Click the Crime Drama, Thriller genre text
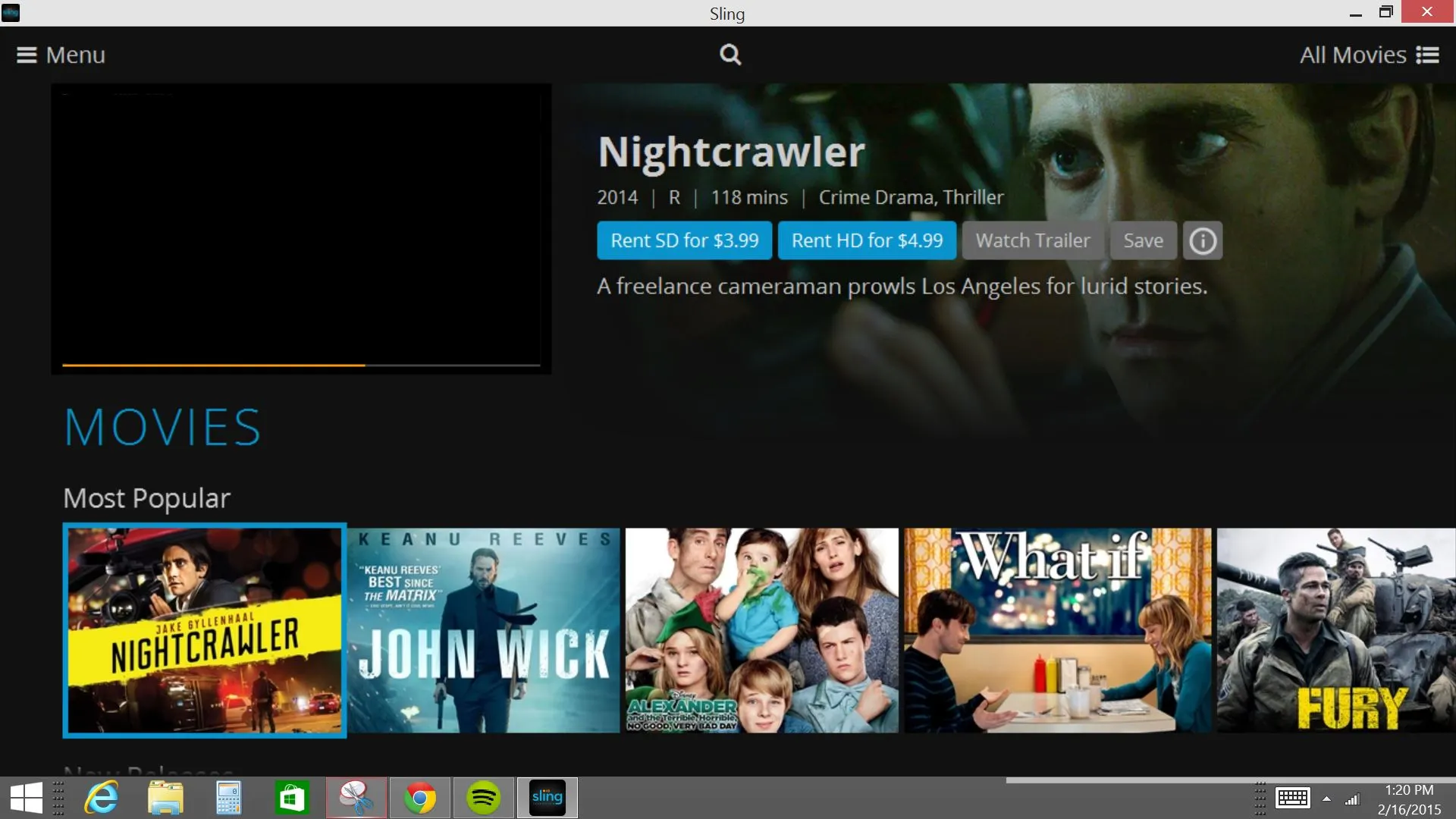 912,198
